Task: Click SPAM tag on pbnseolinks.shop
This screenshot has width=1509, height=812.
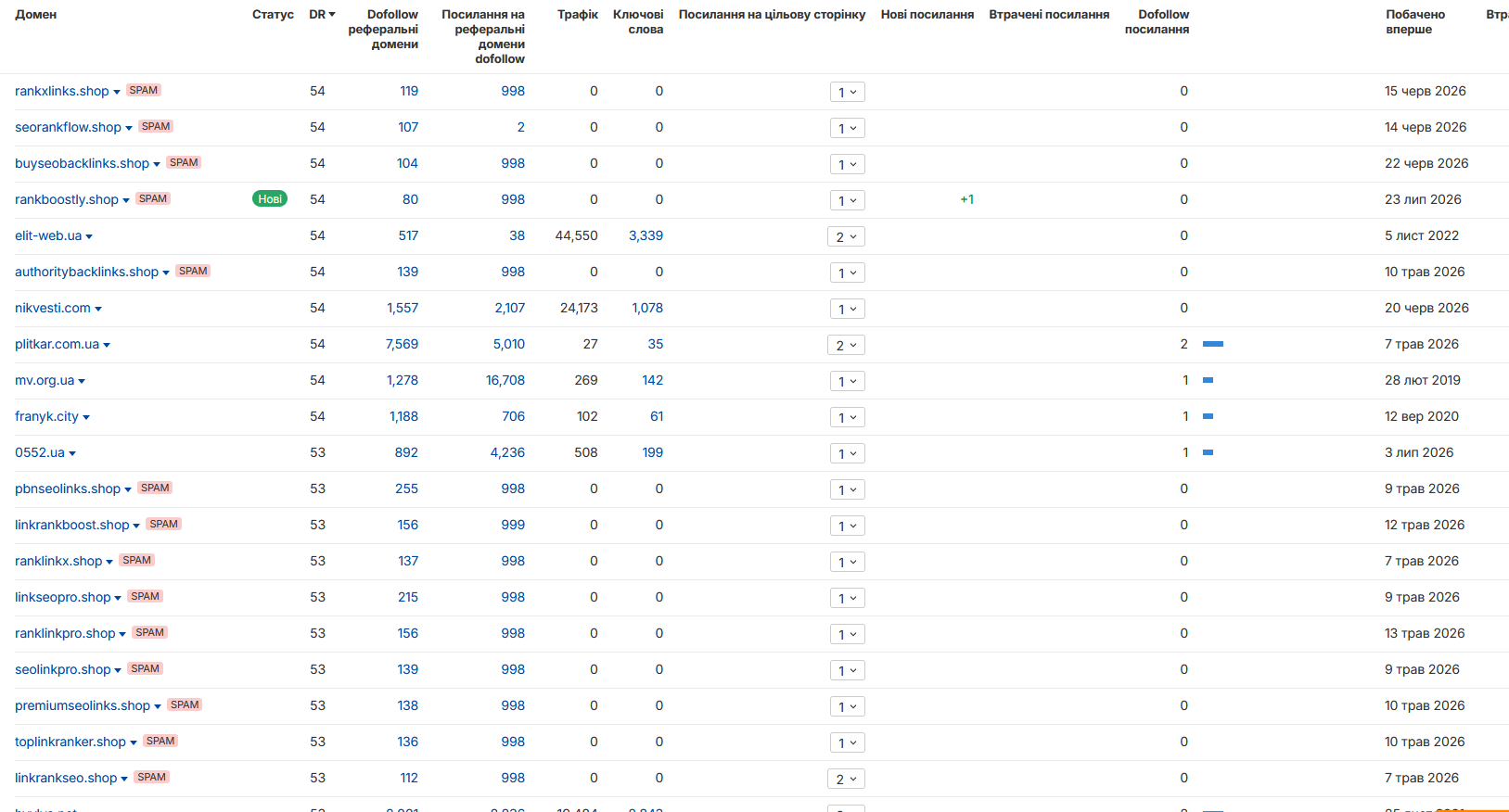Action: click(x=155, y=488)
